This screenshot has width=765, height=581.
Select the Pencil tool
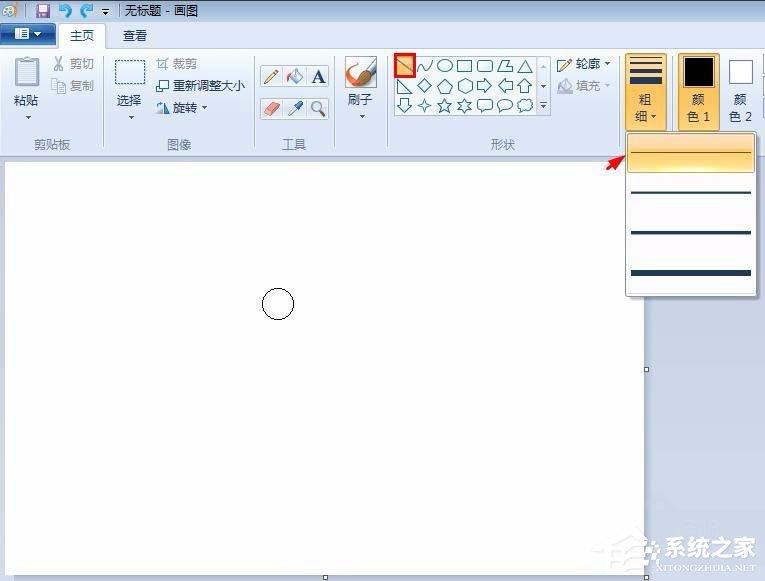click(271, 77)
